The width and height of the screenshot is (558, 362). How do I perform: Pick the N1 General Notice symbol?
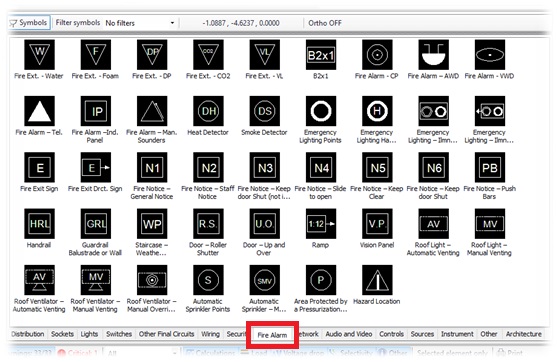[152, 167]
